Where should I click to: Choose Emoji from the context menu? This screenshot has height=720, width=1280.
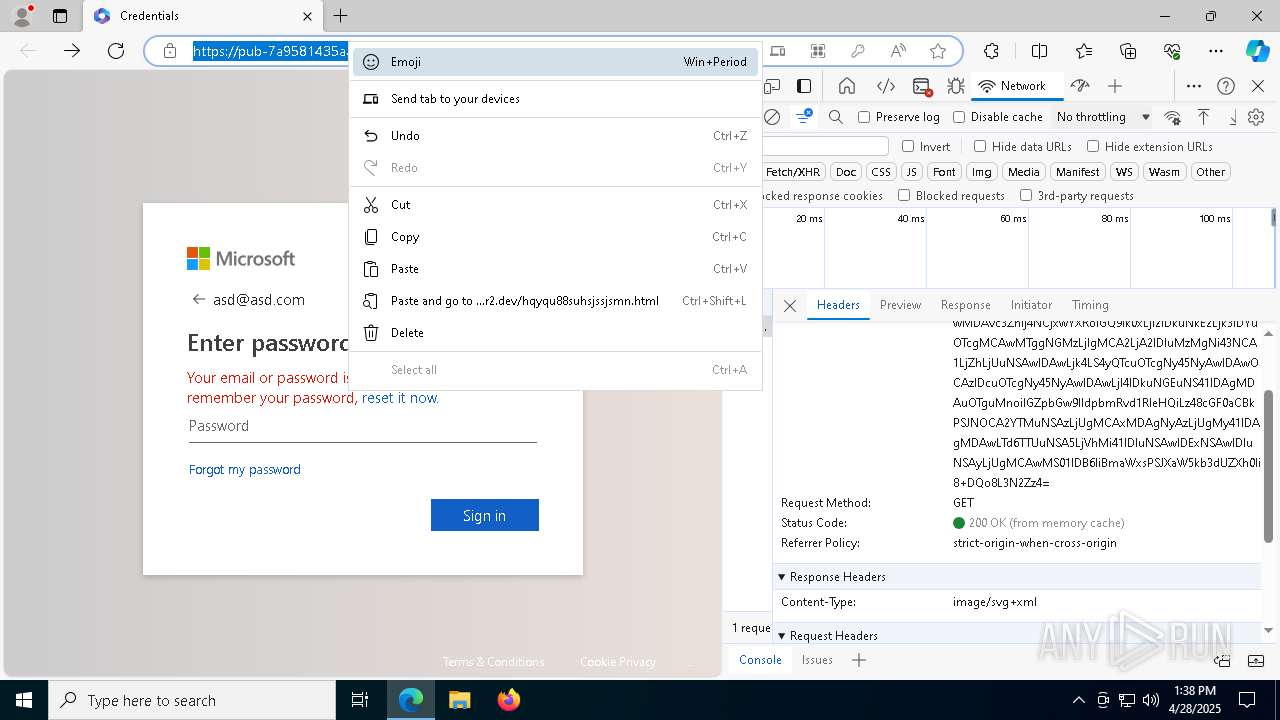point(555,62)
